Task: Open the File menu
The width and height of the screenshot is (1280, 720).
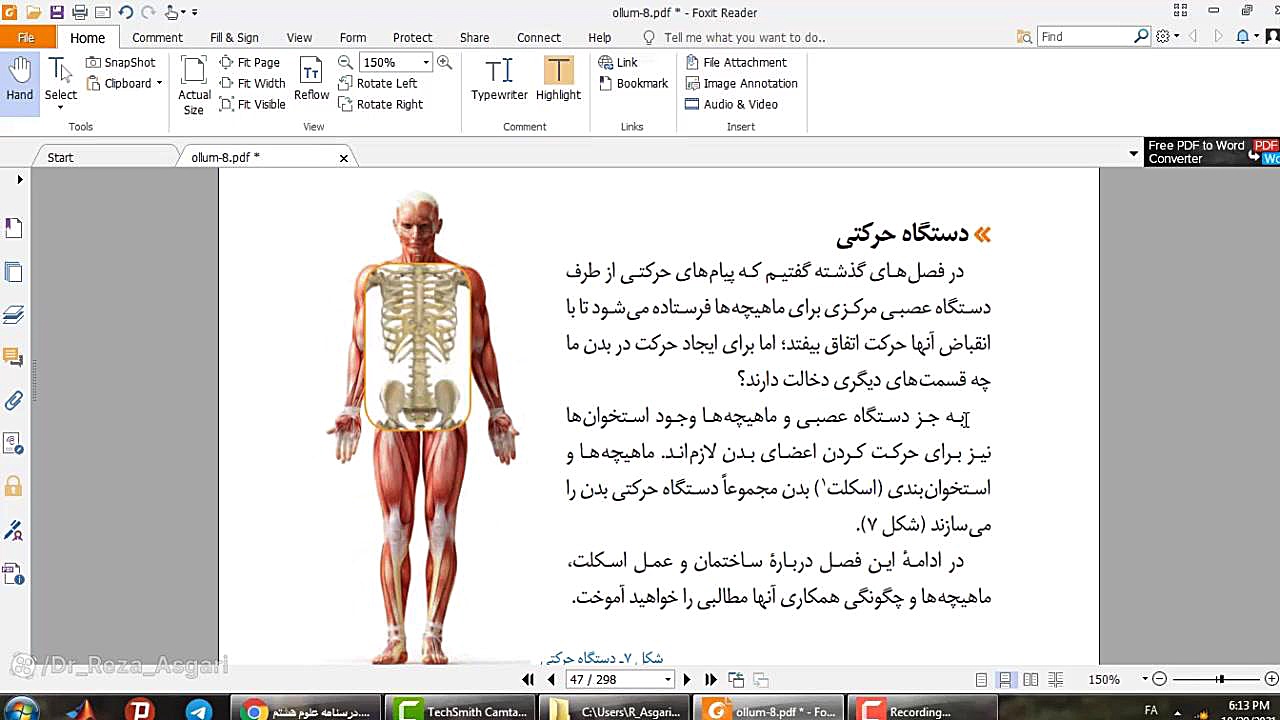Action: (26, 38)
